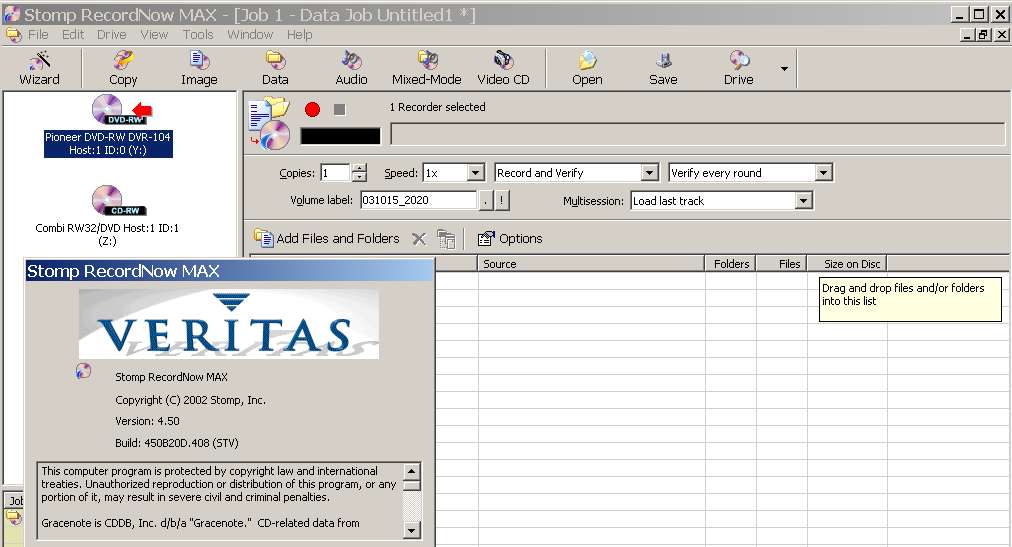Click the red Record button
1012x547 pixels.
click(x=312, y=109)
